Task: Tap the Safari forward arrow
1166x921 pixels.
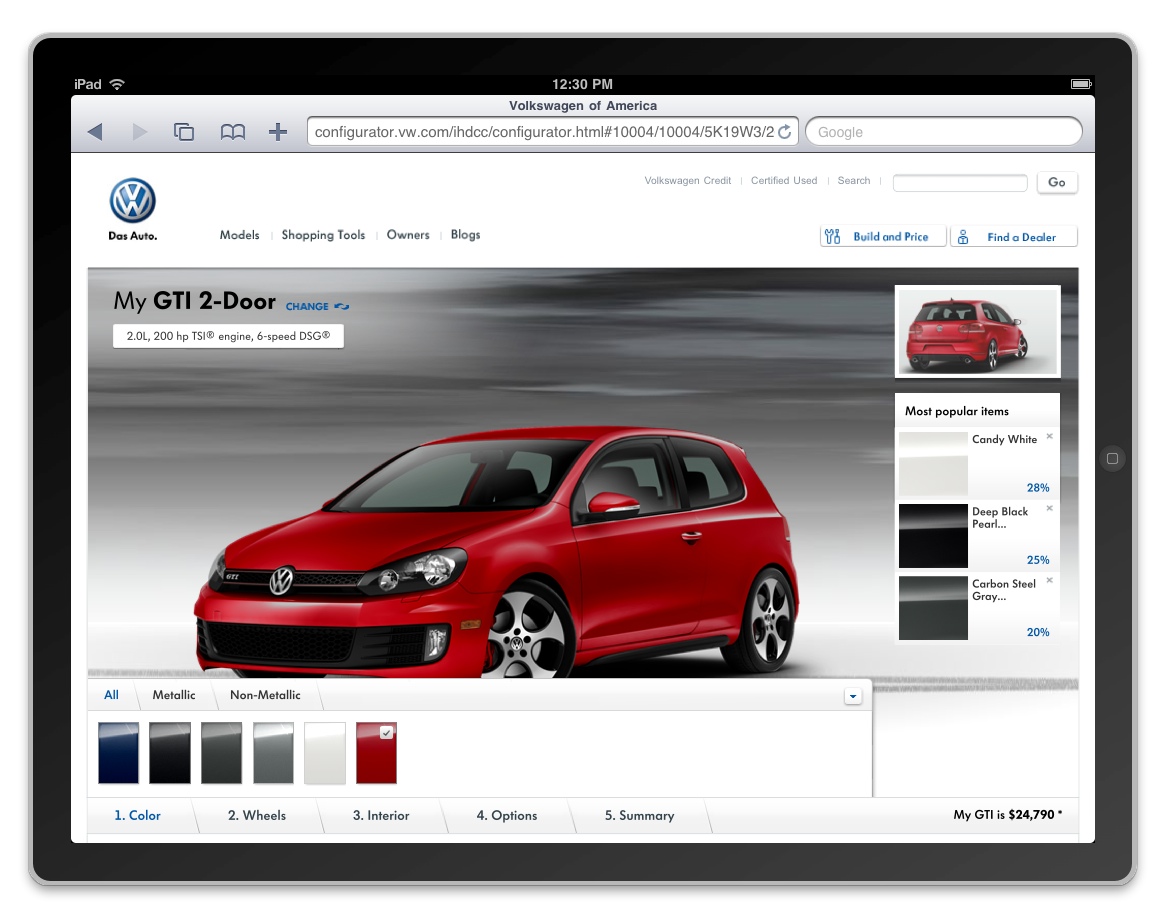Action: pyautogui.click(x=139, y=132)
